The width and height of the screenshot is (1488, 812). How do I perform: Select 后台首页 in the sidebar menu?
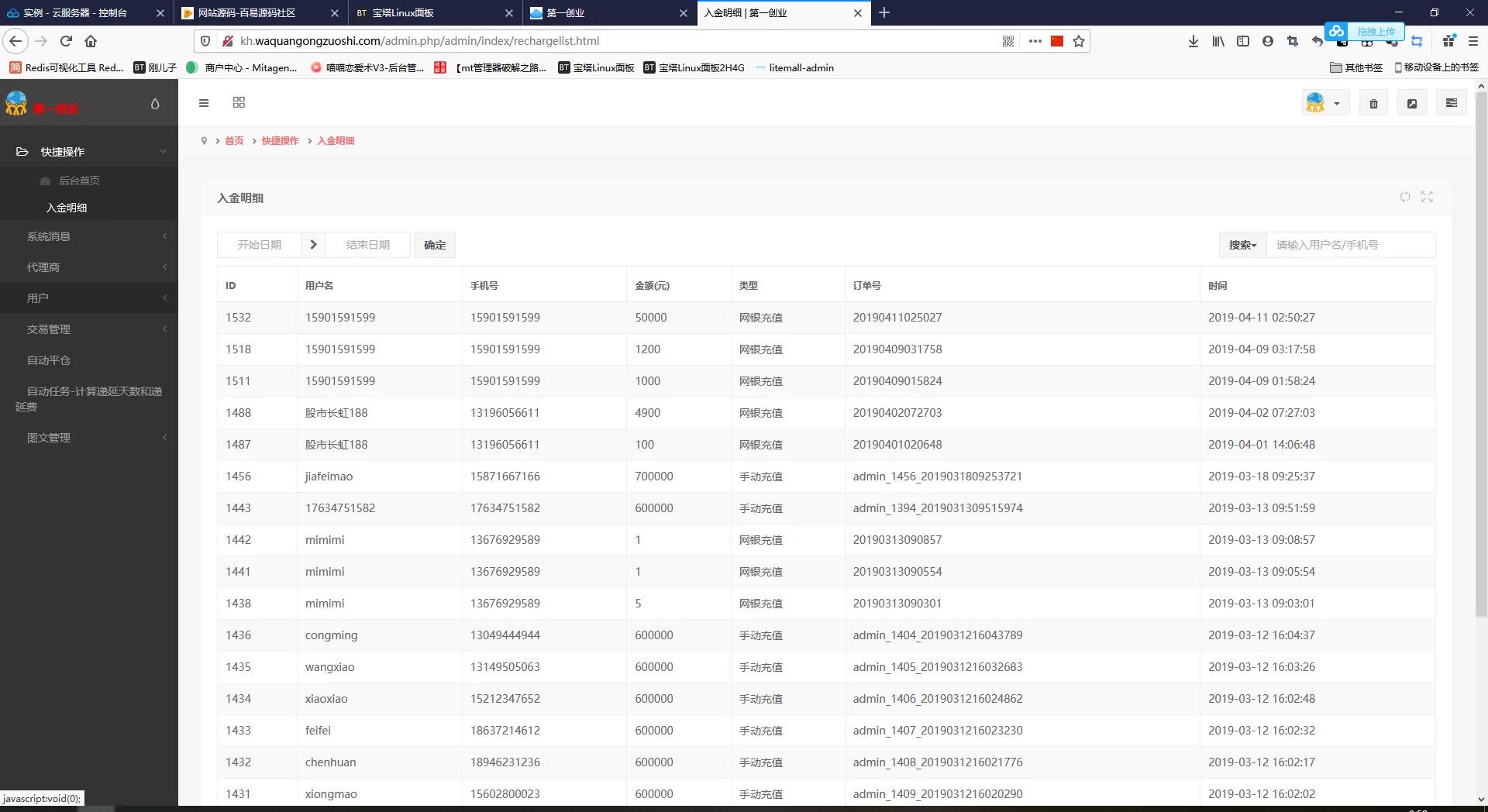80,181
